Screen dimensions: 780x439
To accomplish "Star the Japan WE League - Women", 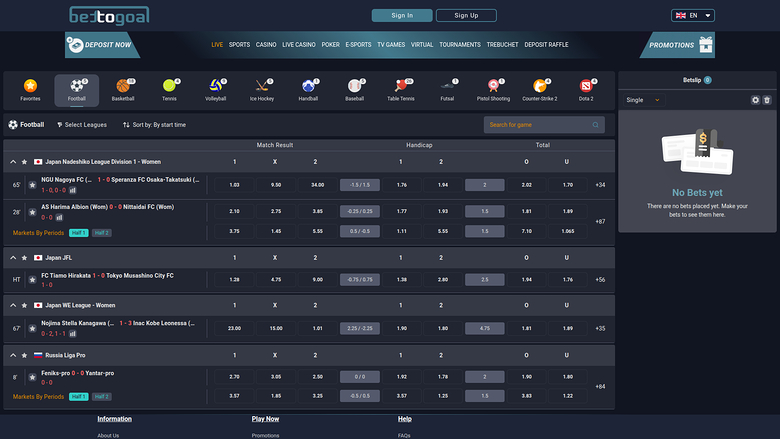I will coord(24,305).
